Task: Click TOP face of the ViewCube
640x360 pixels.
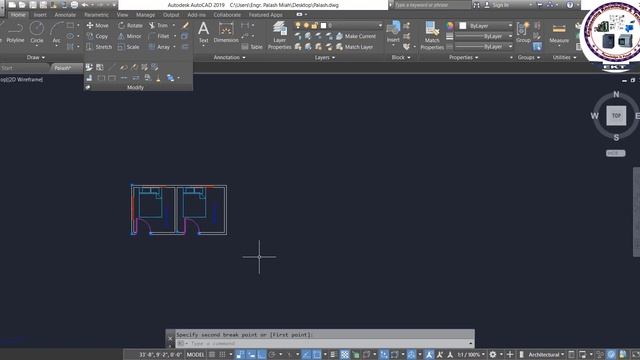Action: [616, 116]
